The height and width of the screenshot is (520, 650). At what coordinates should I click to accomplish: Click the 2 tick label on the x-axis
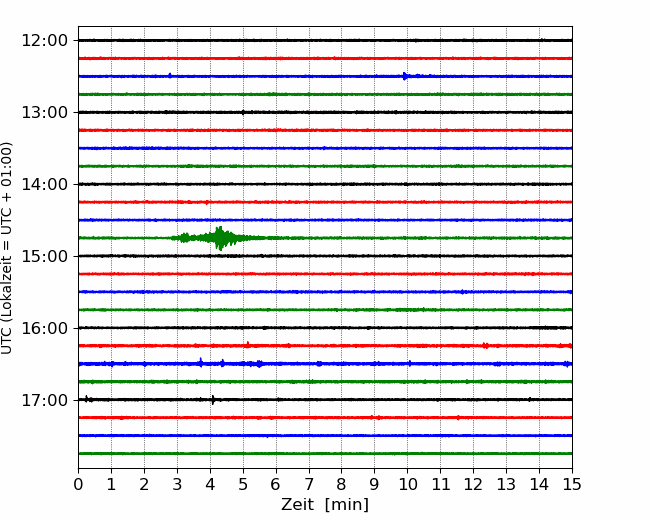click(x=144, y=485)
